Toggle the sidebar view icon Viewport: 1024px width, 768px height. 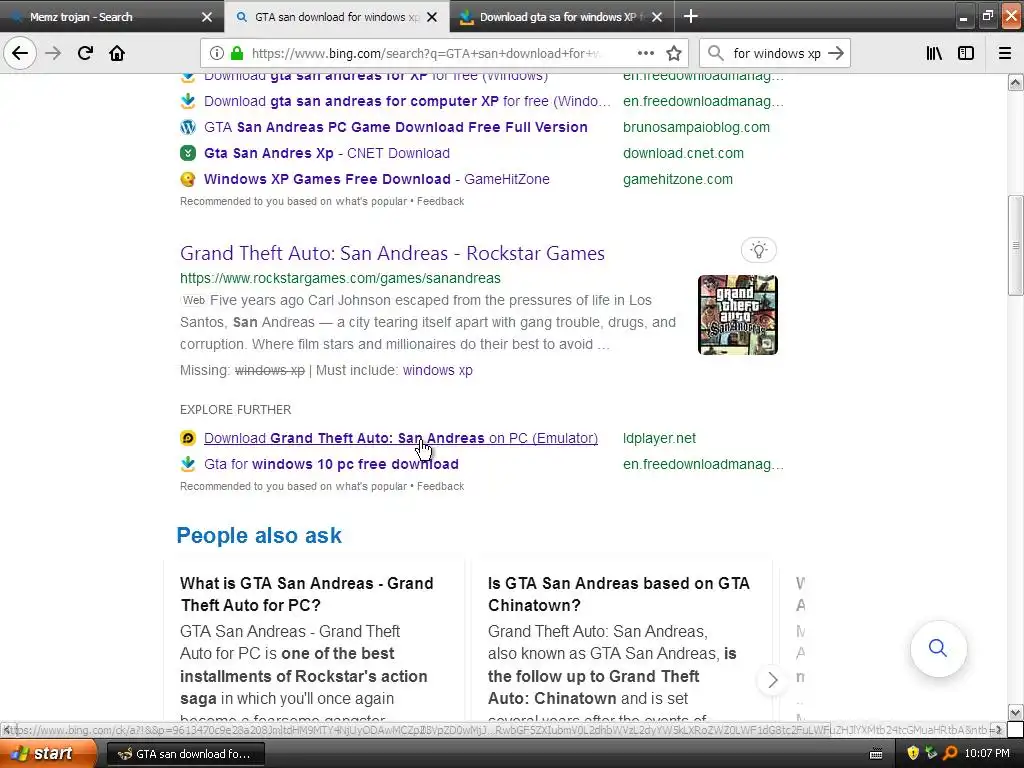coord(966,53)
